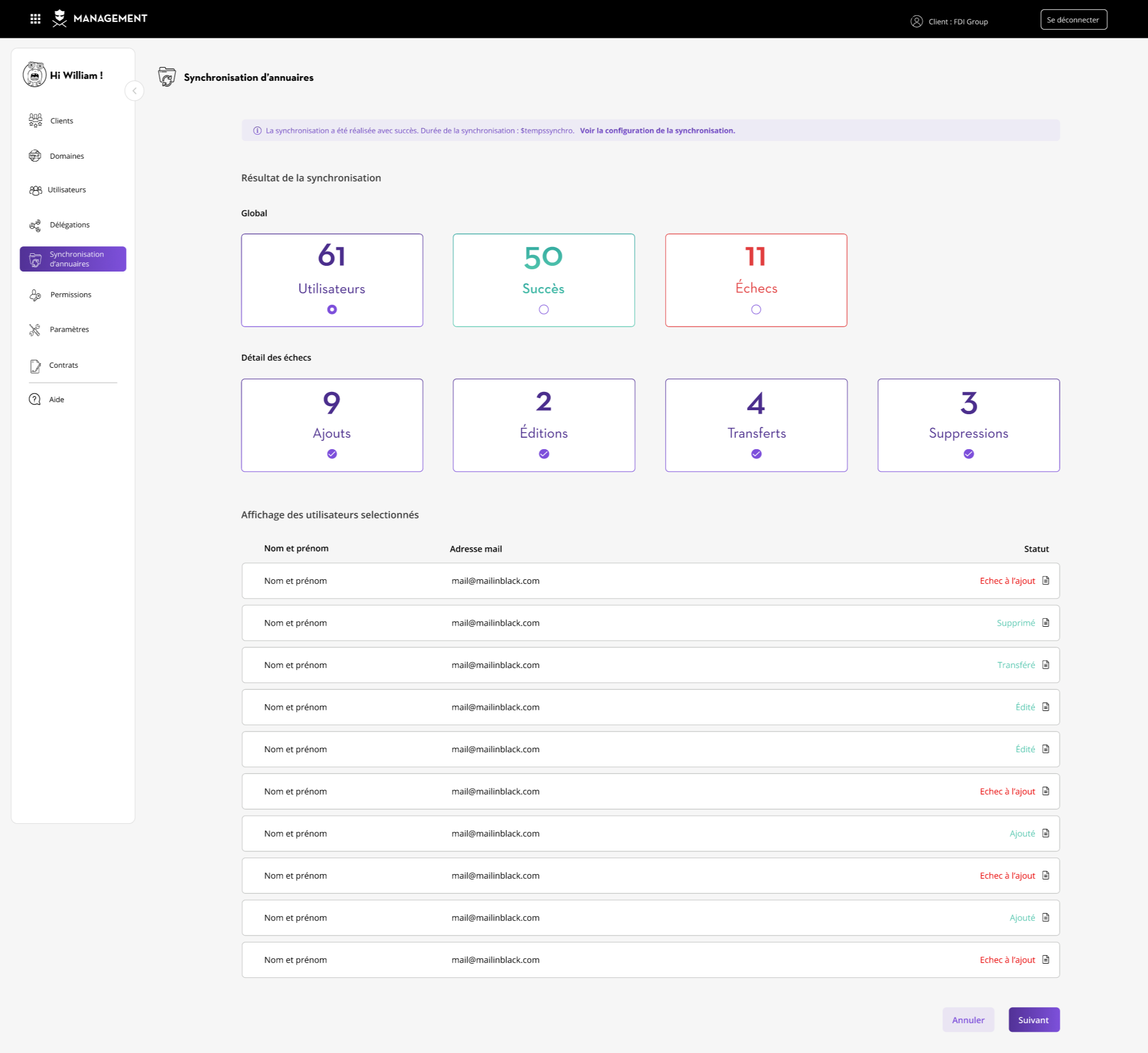This screenshot has height=1053, width=1148.
Task: Select the Succès radio button
Action: coord(544,309)
